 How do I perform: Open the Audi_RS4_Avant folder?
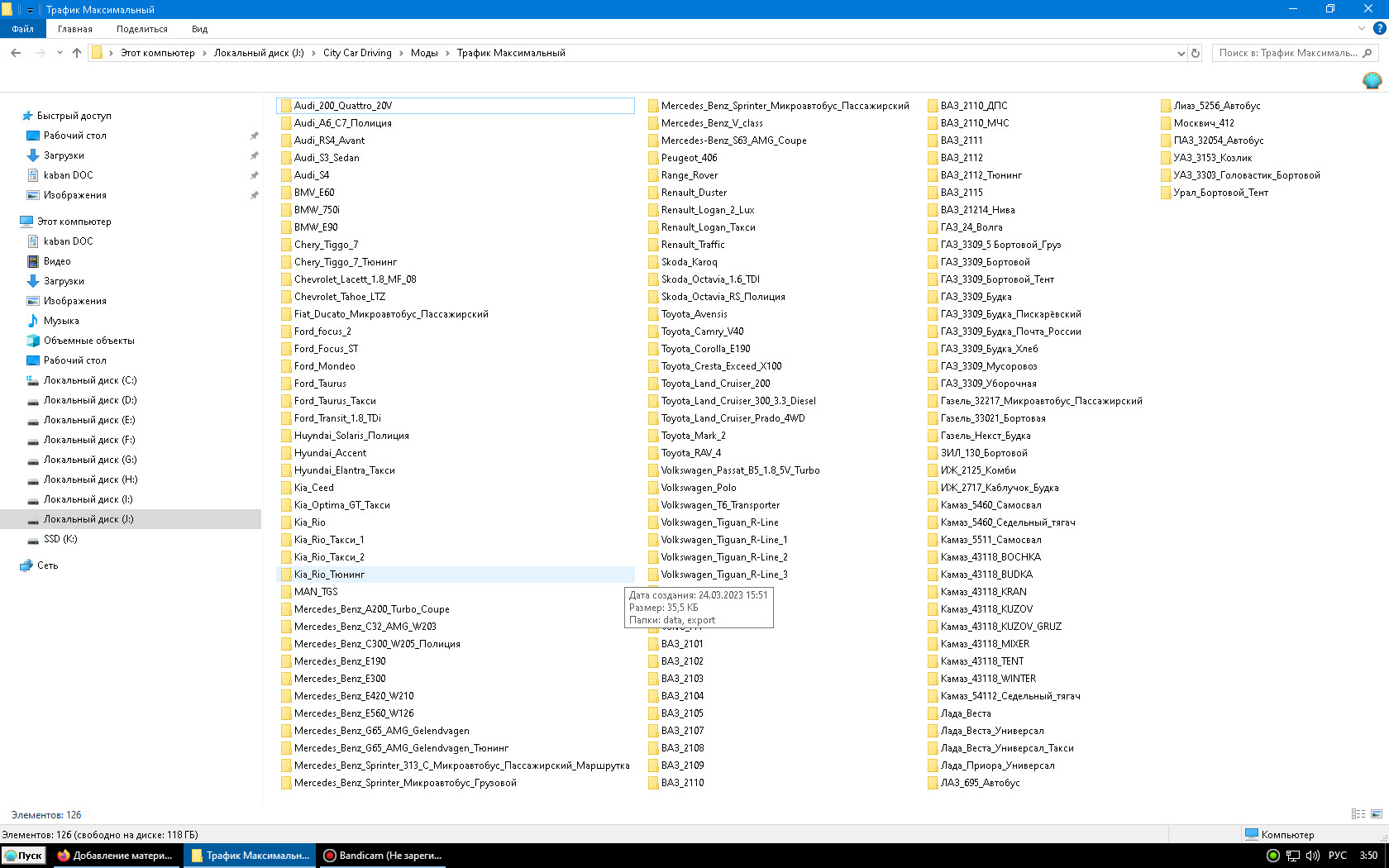point(329,141)
